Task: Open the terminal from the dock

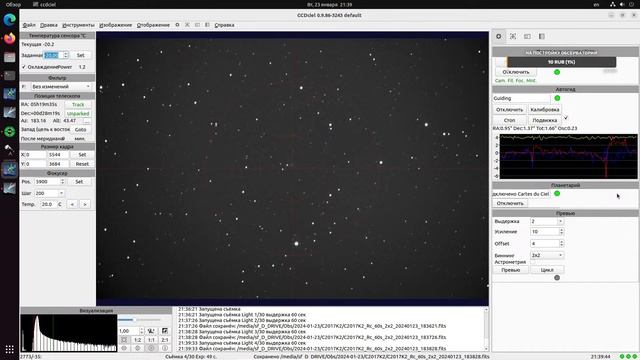Action: 9,76
